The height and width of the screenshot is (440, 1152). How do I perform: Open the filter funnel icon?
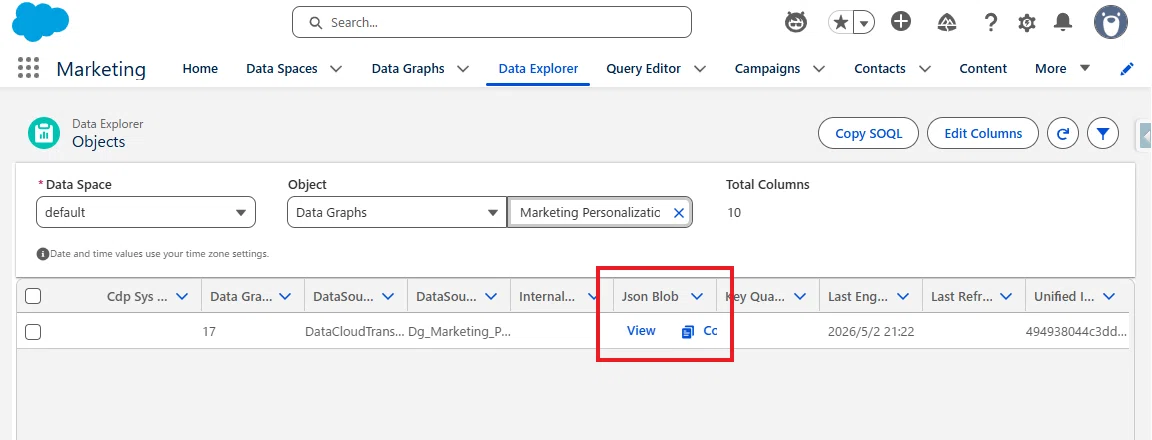1103,134
